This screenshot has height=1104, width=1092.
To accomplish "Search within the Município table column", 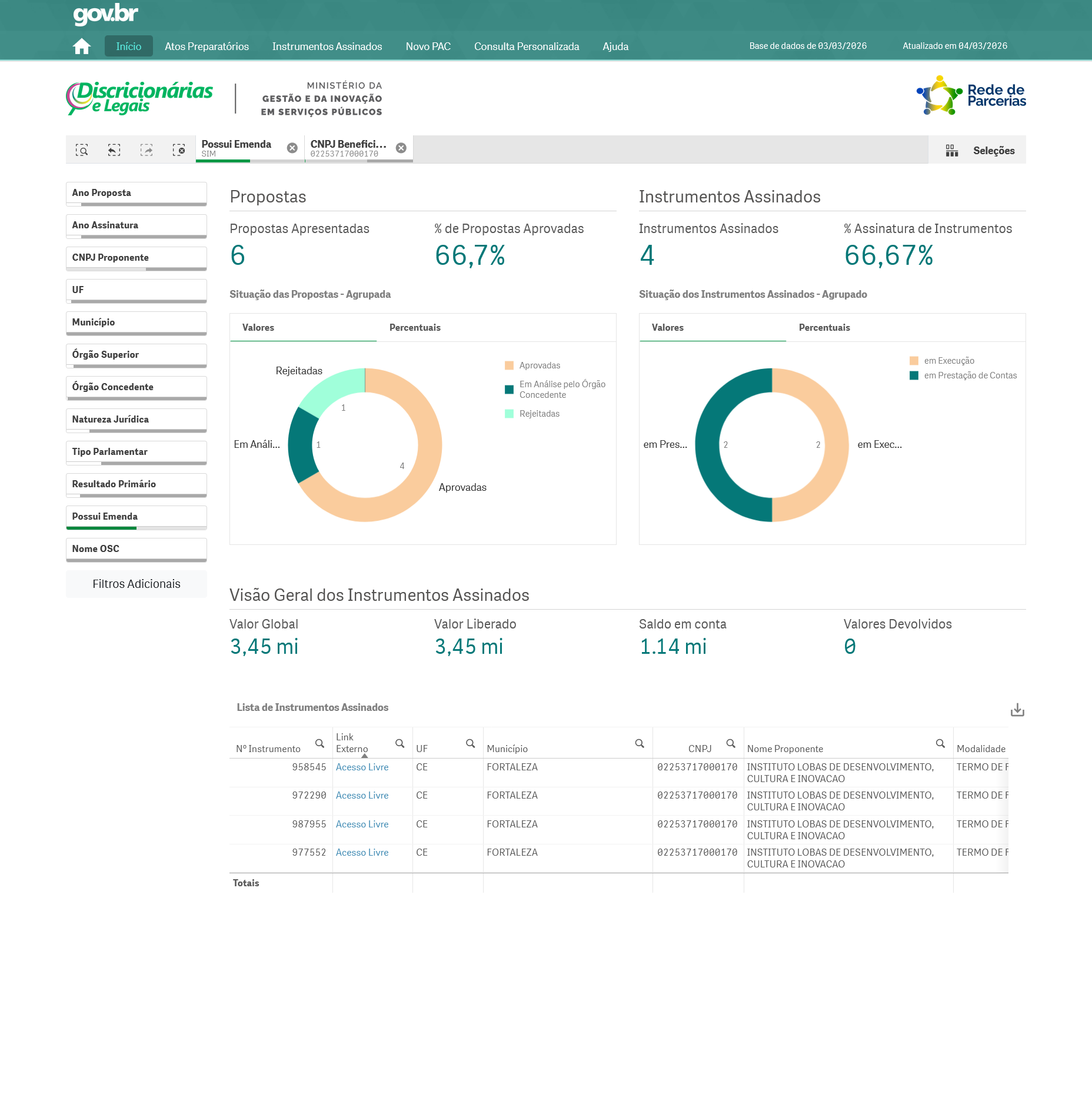I will (640, 744).
